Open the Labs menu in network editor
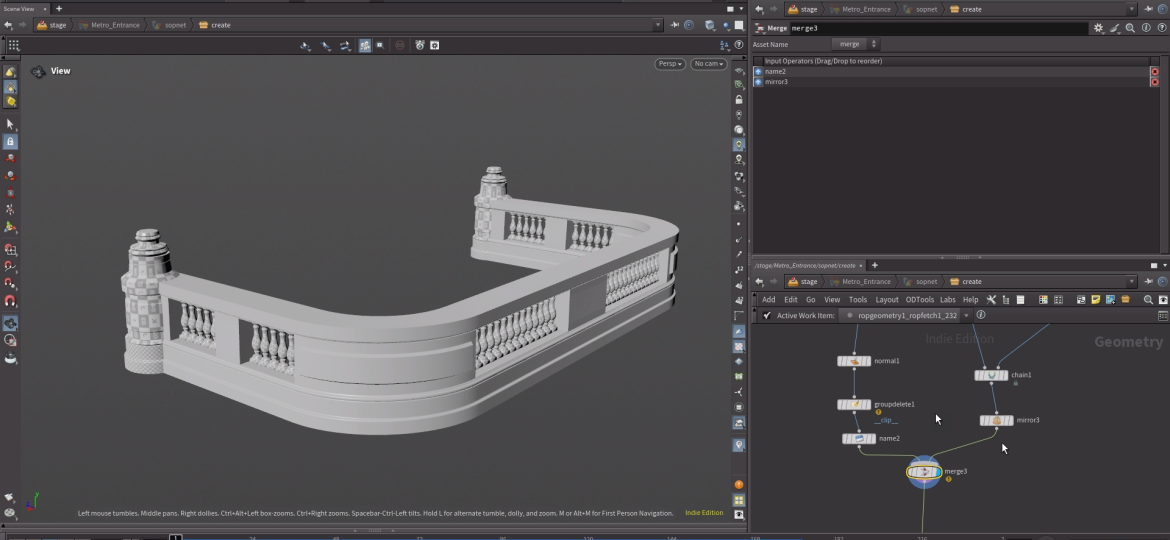The image size is (1170, 540). (x=947, y=300)
